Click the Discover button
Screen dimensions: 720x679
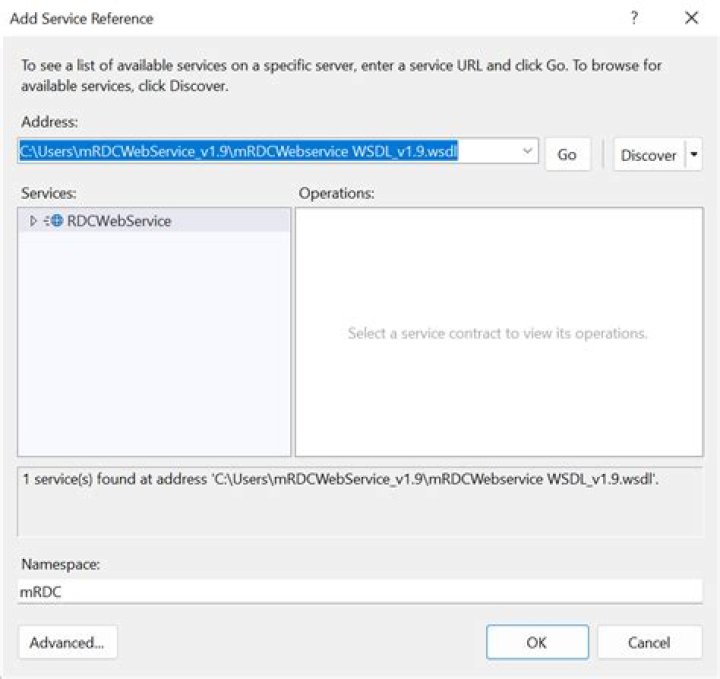648,155
